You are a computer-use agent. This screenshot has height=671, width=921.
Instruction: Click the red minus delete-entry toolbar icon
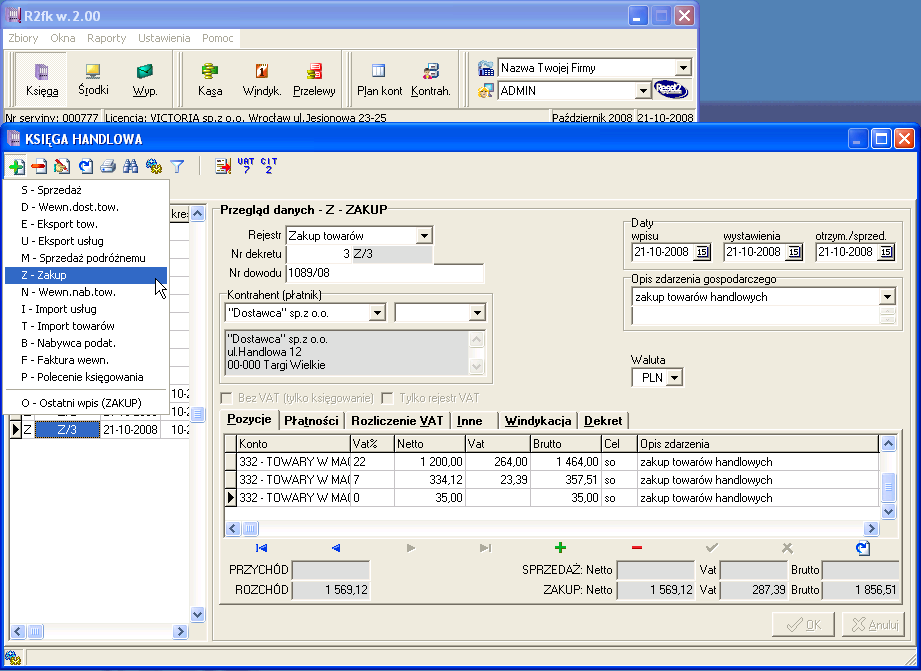[x=39, y=167]
